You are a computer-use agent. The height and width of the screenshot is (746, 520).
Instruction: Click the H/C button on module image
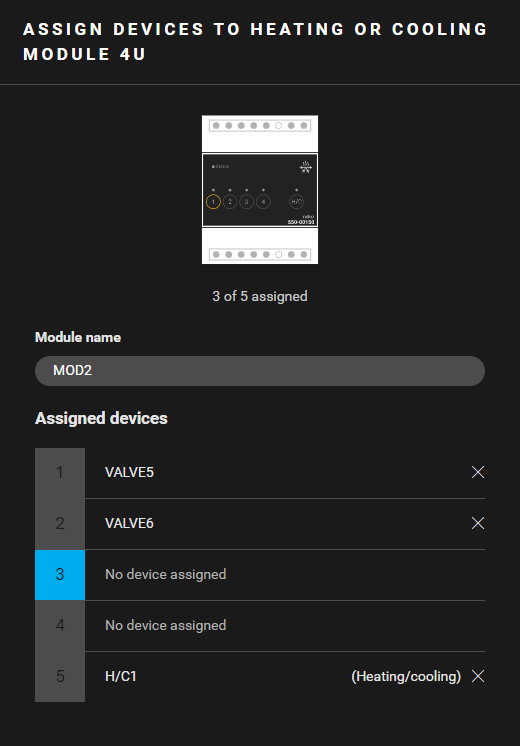point(296,202)
